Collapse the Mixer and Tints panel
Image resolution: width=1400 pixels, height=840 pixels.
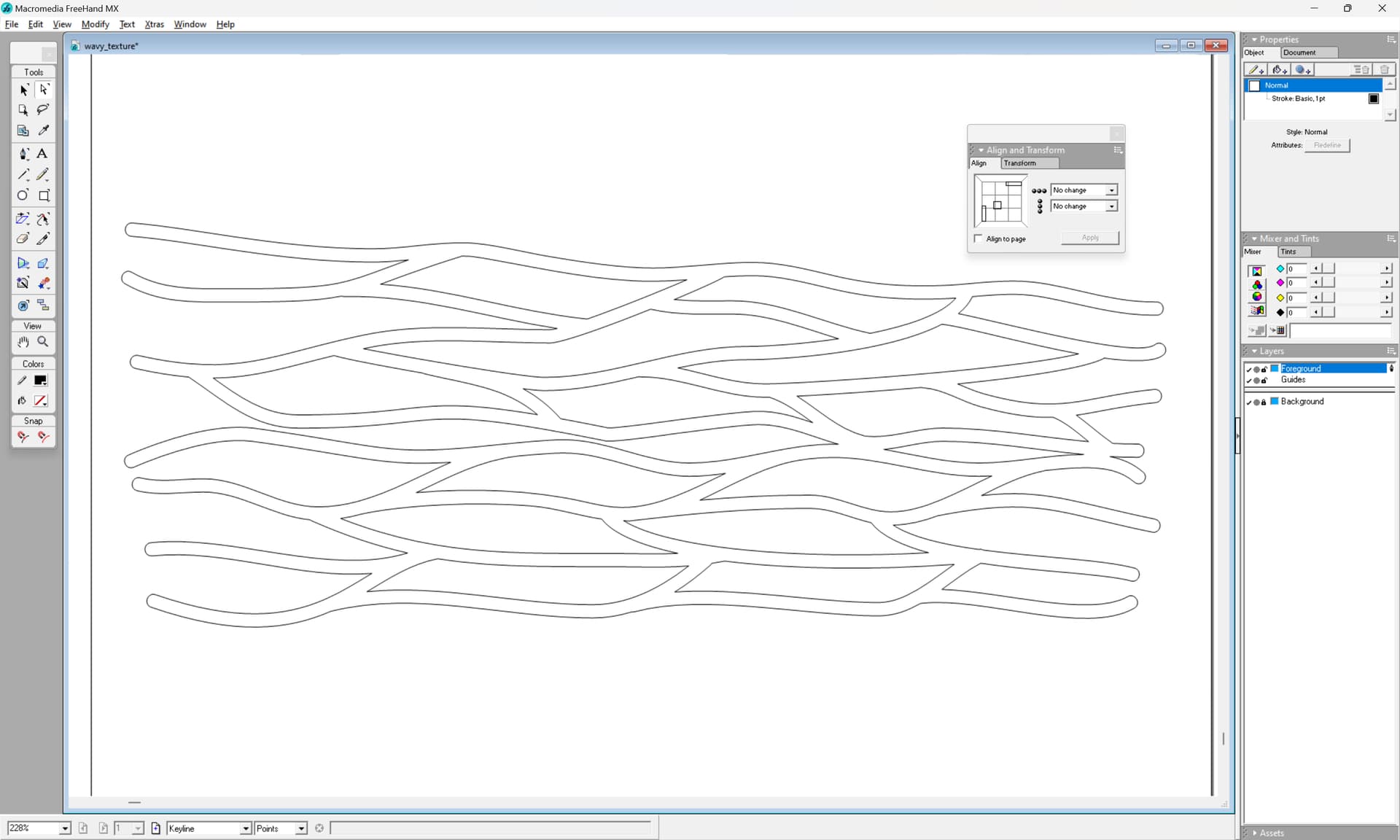(1254, 238)
